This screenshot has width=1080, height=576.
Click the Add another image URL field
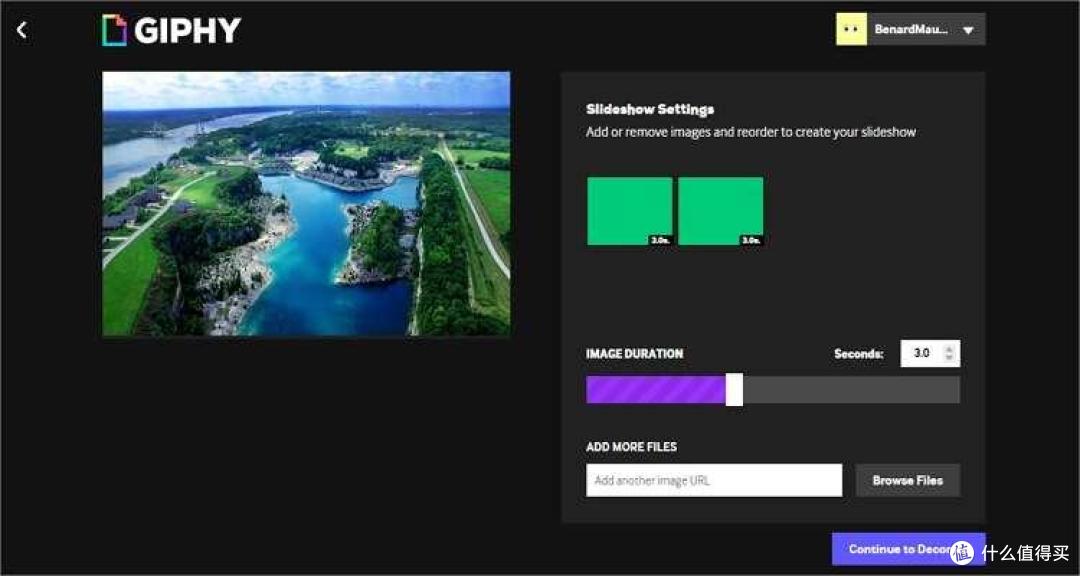[714, 480]
